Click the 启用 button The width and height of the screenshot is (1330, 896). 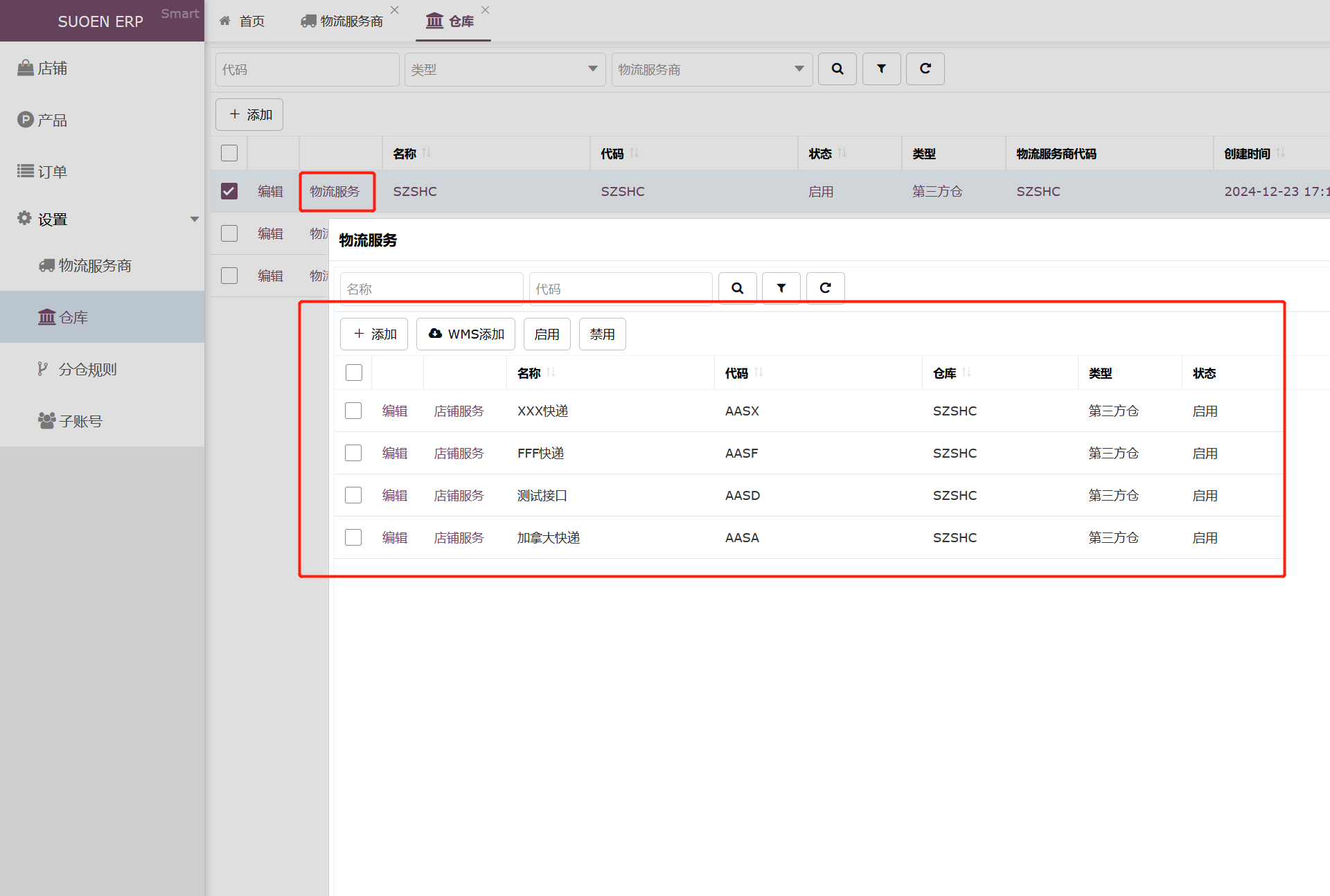point(547,334)
